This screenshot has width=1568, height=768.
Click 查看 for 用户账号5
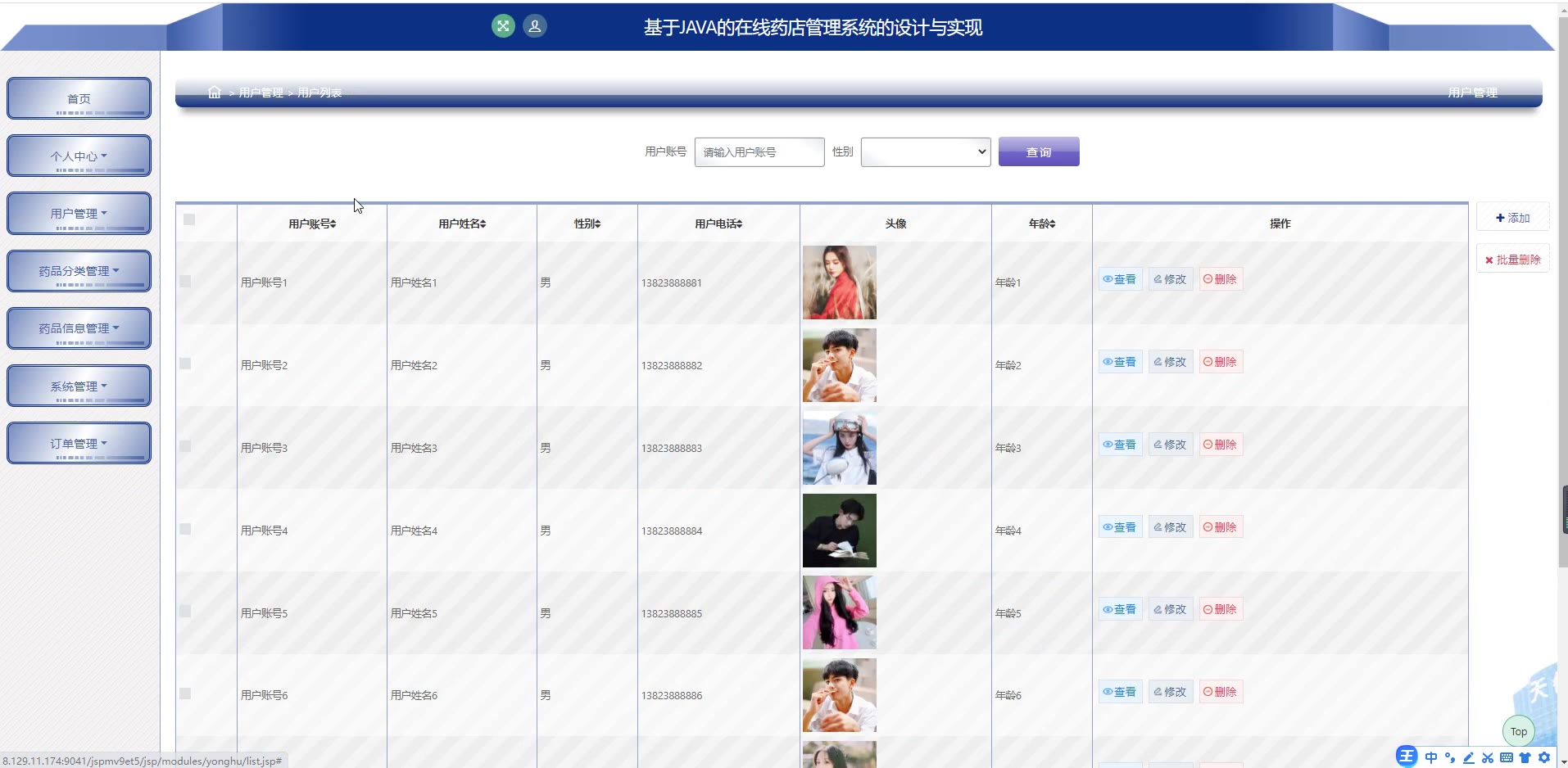[x=1120, y=609]
